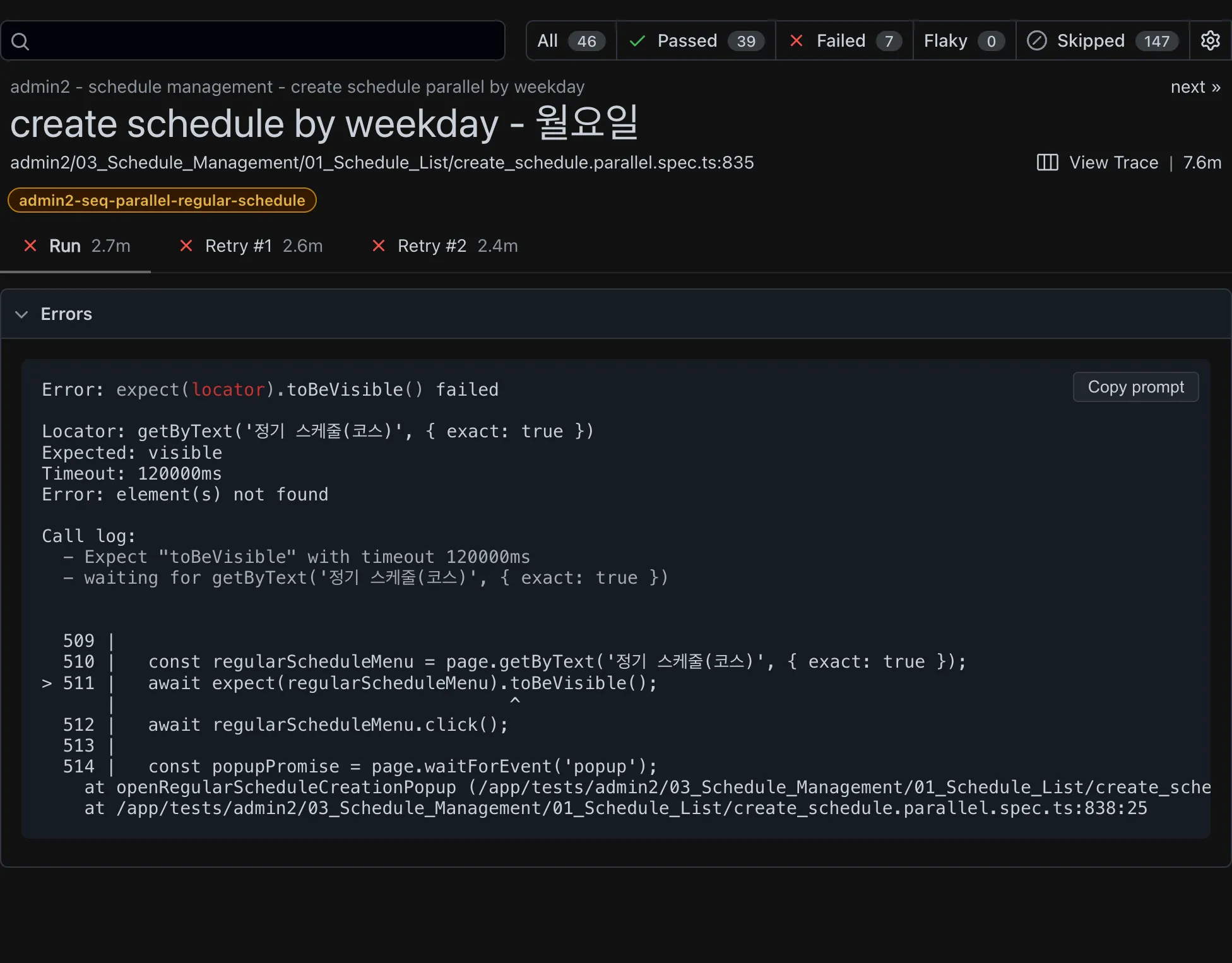Image resolution: width=1232 pixels, height=963 pixels.
Task: Click the 'Error: element(s) not found' line
Action: 185,495
